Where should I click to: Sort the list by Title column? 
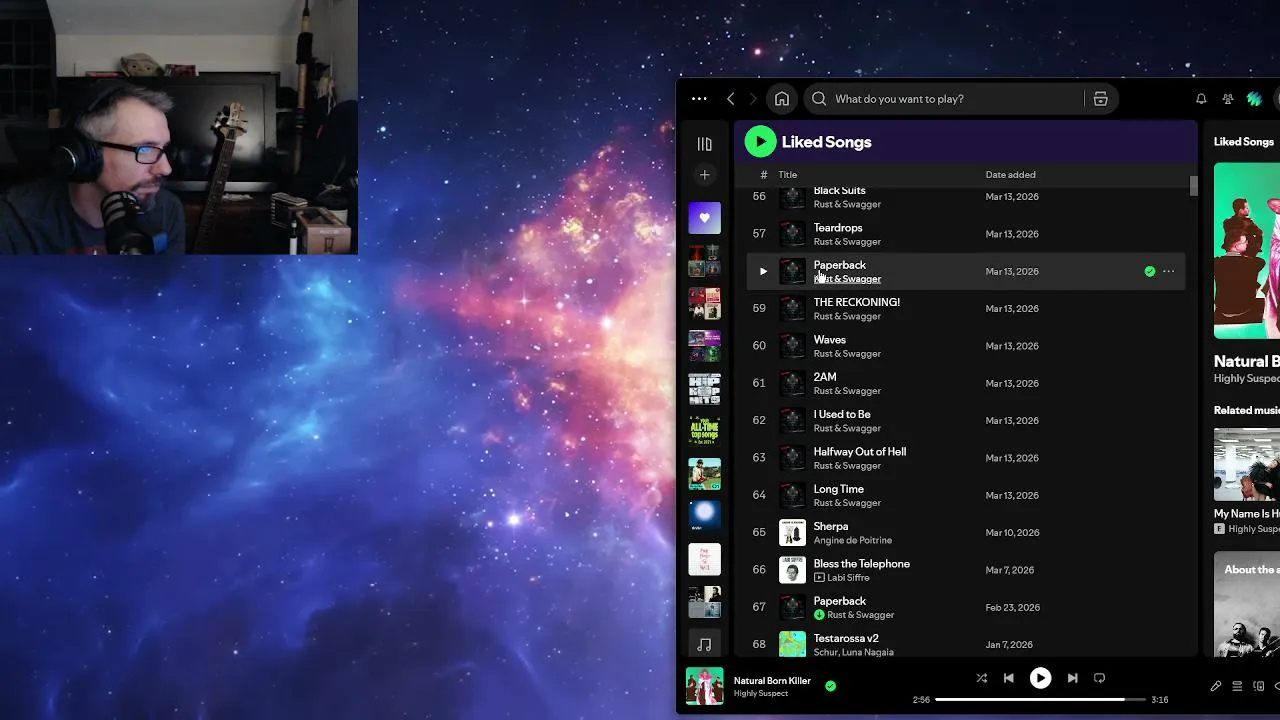click(x=788, y=175)
